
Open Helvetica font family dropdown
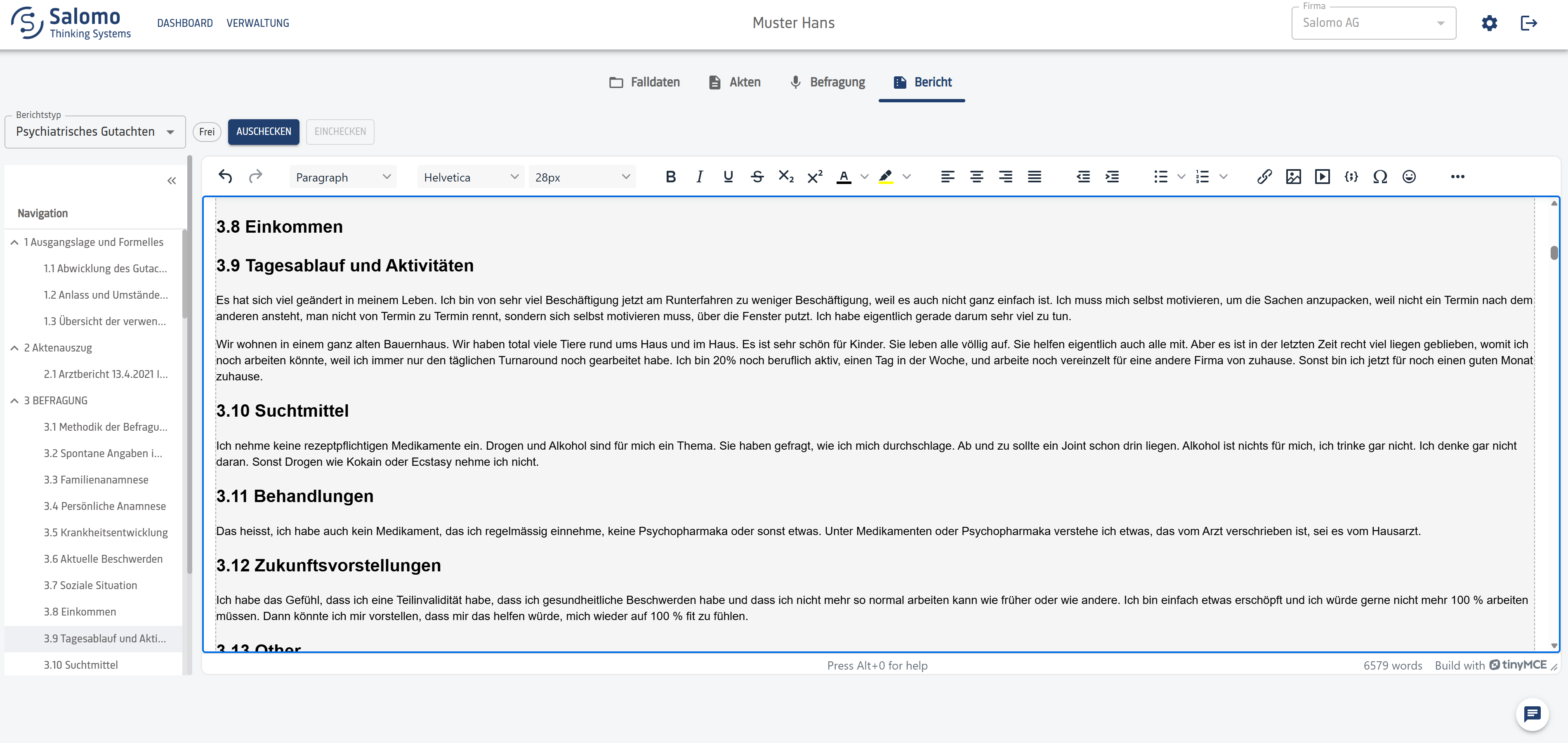471,177
